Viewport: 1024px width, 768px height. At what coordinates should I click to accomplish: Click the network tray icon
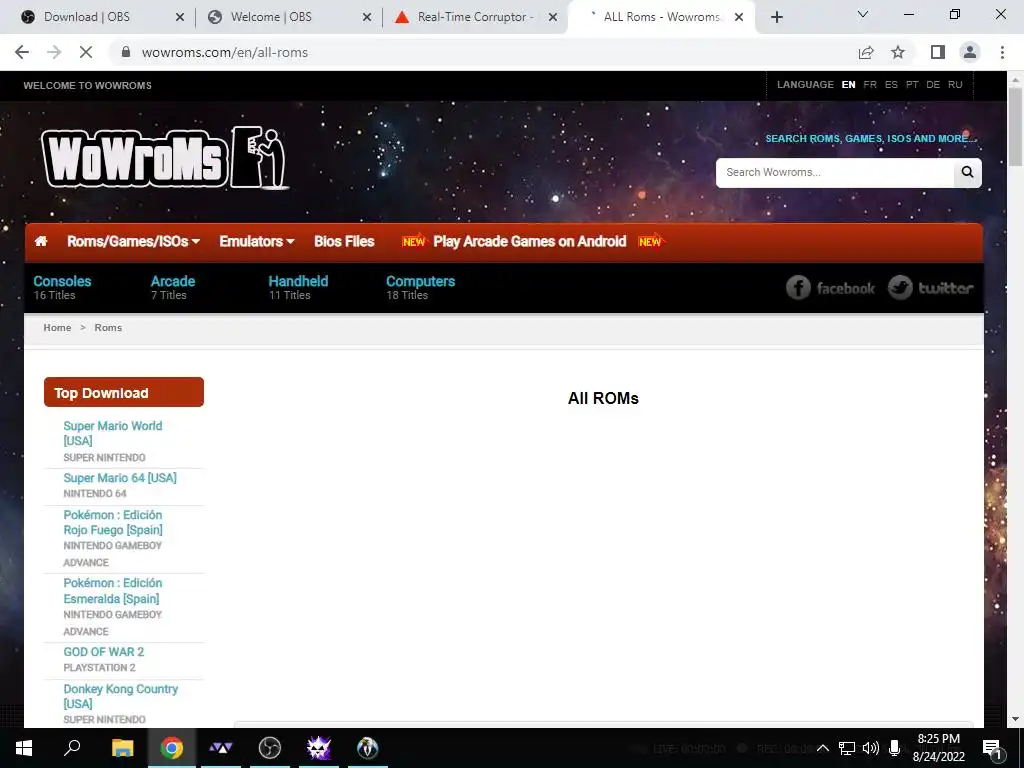click(x=846, y=748)
